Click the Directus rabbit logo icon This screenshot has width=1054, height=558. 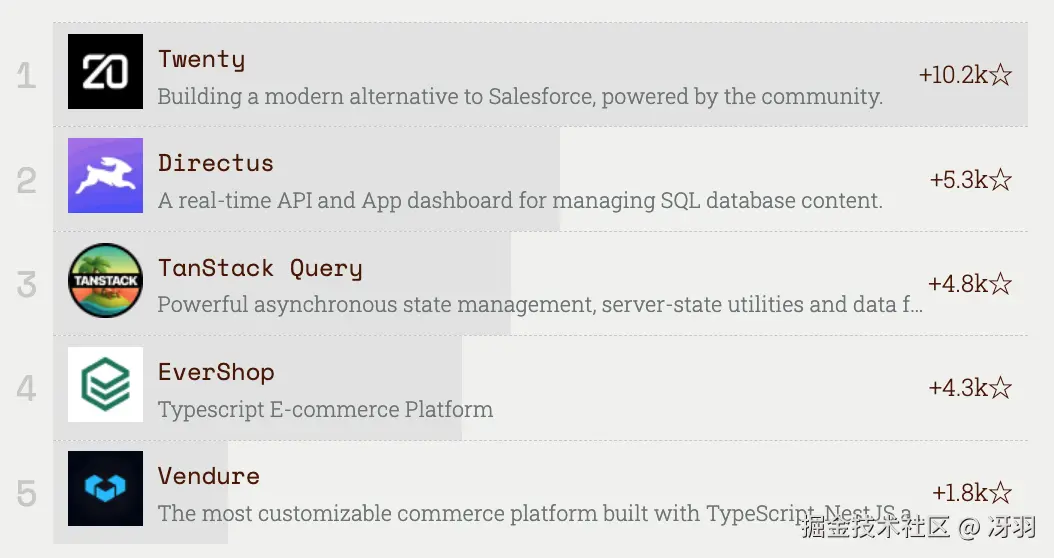[106, 175]
